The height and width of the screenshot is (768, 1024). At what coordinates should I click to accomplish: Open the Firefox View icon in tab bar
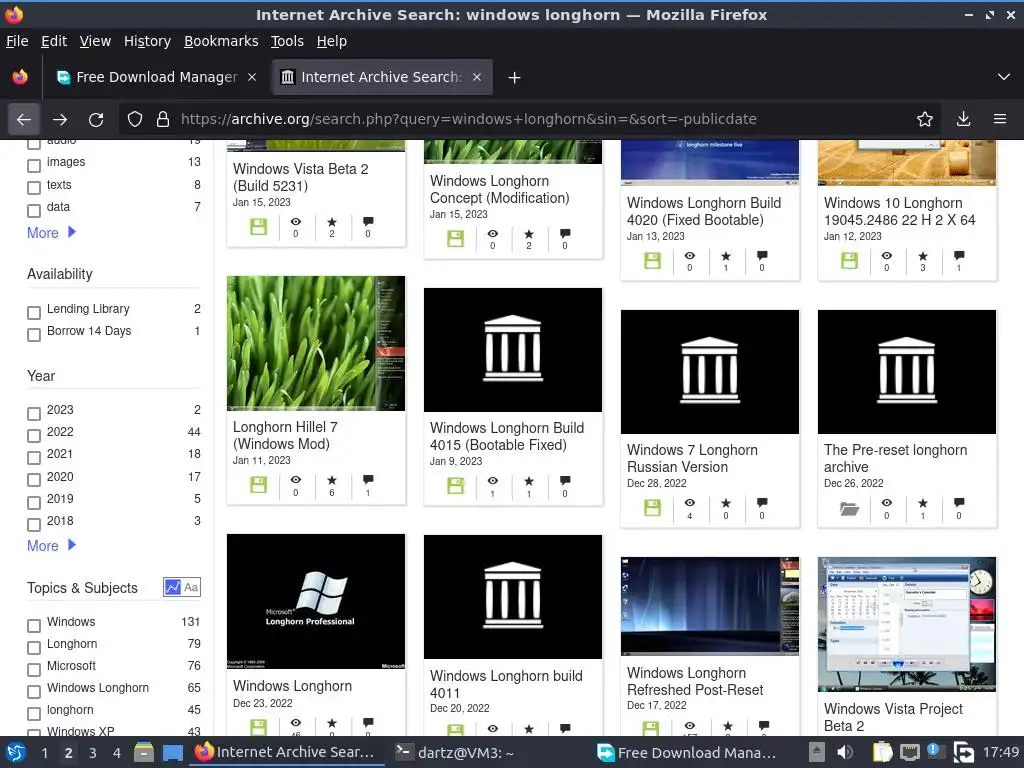(20, 77)
